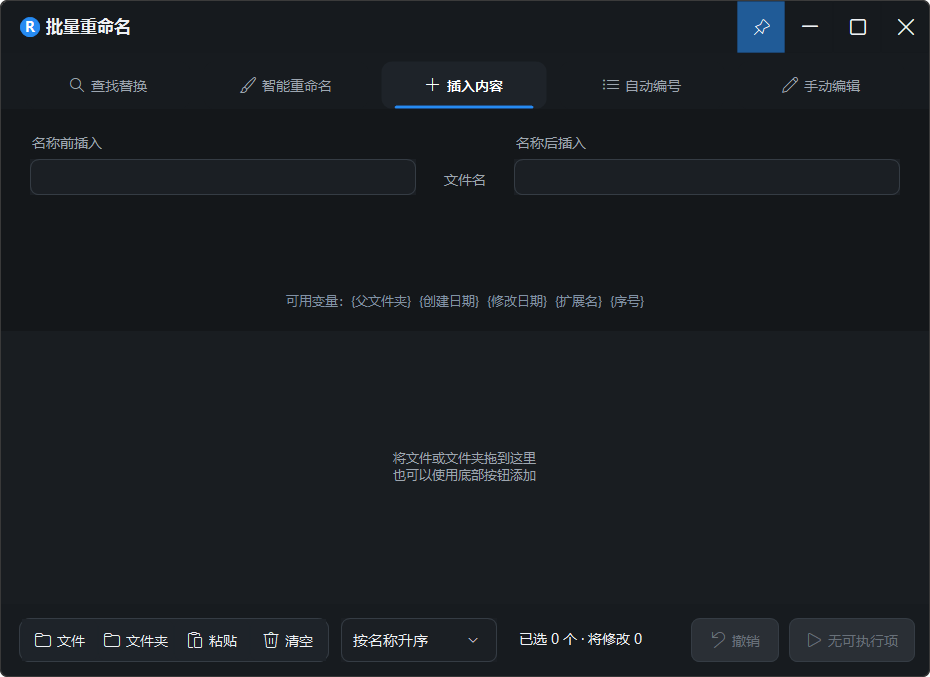Open the 手动编辑 tab
930x677 pixels.
pyautogui.click(x=821, y=85)
